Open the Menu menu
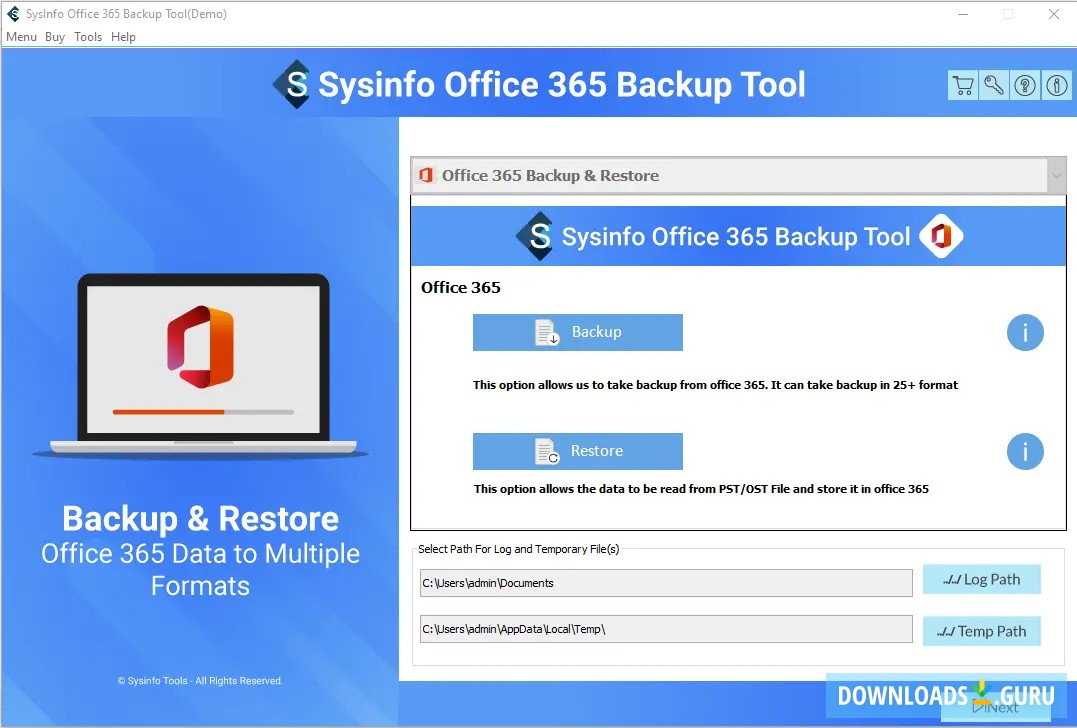 click(21, 36)
